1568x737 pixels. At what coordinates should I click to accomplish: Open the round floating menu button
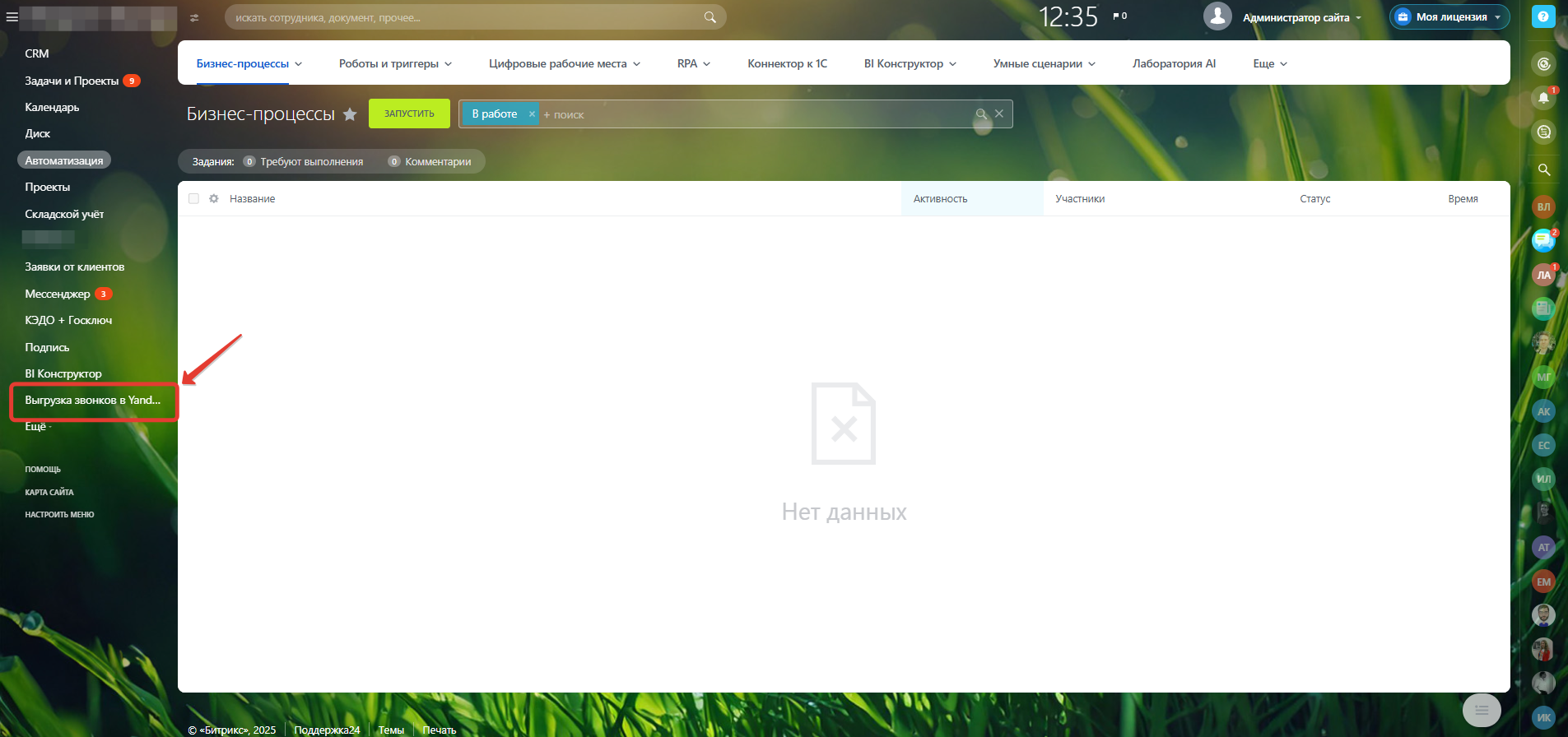tap(1482, 709)
